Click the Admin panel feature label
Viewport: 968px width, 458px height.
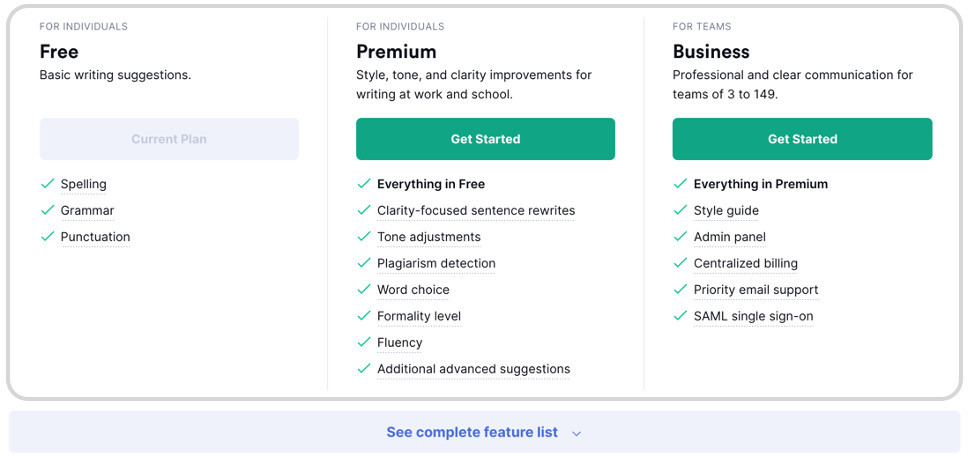pos(730,237)
